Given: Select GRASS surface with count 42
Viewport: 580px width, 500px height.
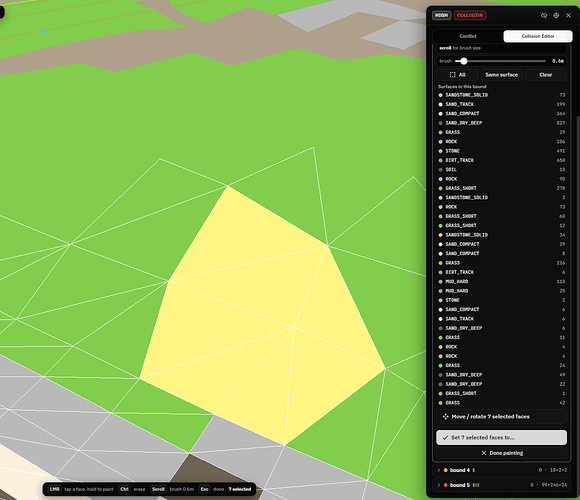Looking at the screenshot, I should pos(501,403).
